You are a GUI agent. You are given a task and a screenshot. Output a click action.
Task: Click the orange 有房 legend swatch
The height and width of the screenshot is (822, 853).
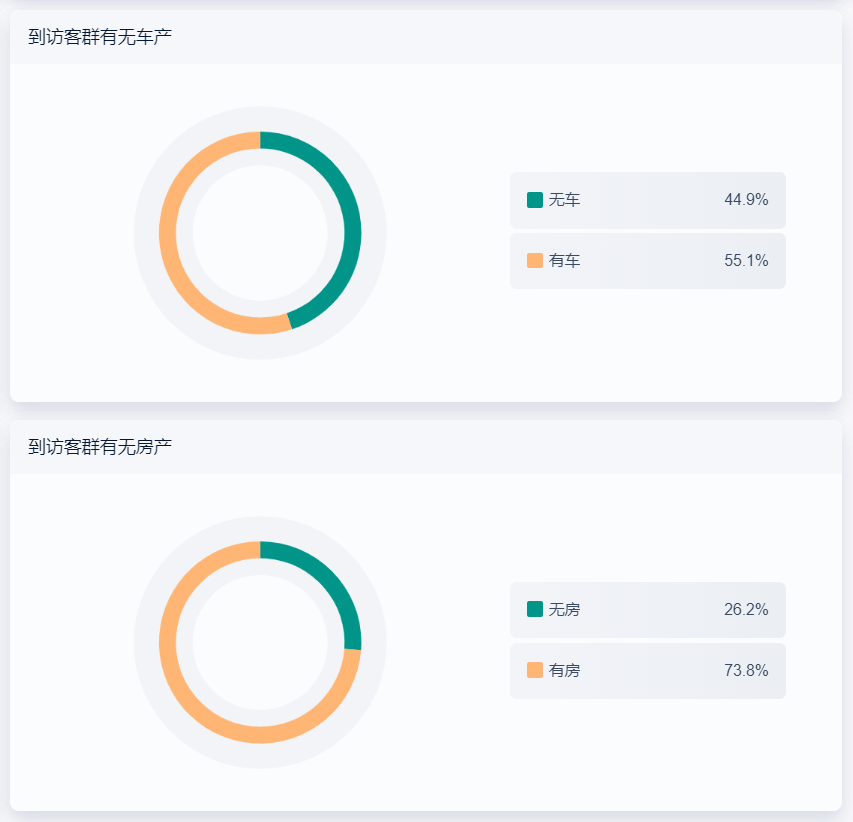[x=535, y=670]
